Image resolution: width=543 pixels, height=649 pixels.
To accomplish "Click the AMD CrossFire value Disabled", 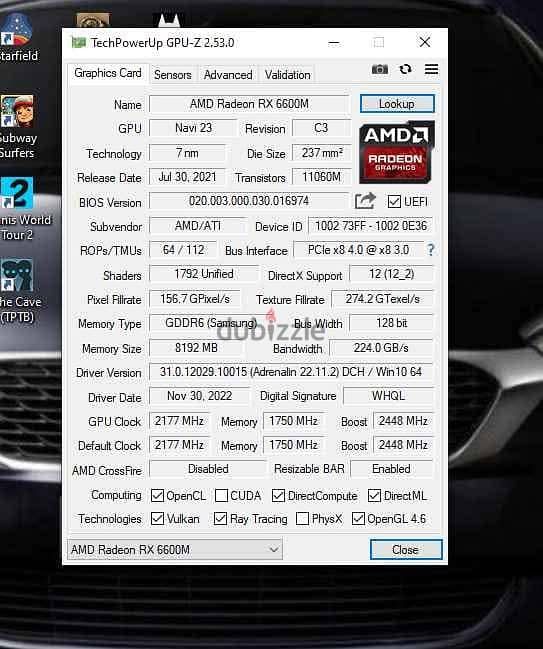I will tap(208, 469).
